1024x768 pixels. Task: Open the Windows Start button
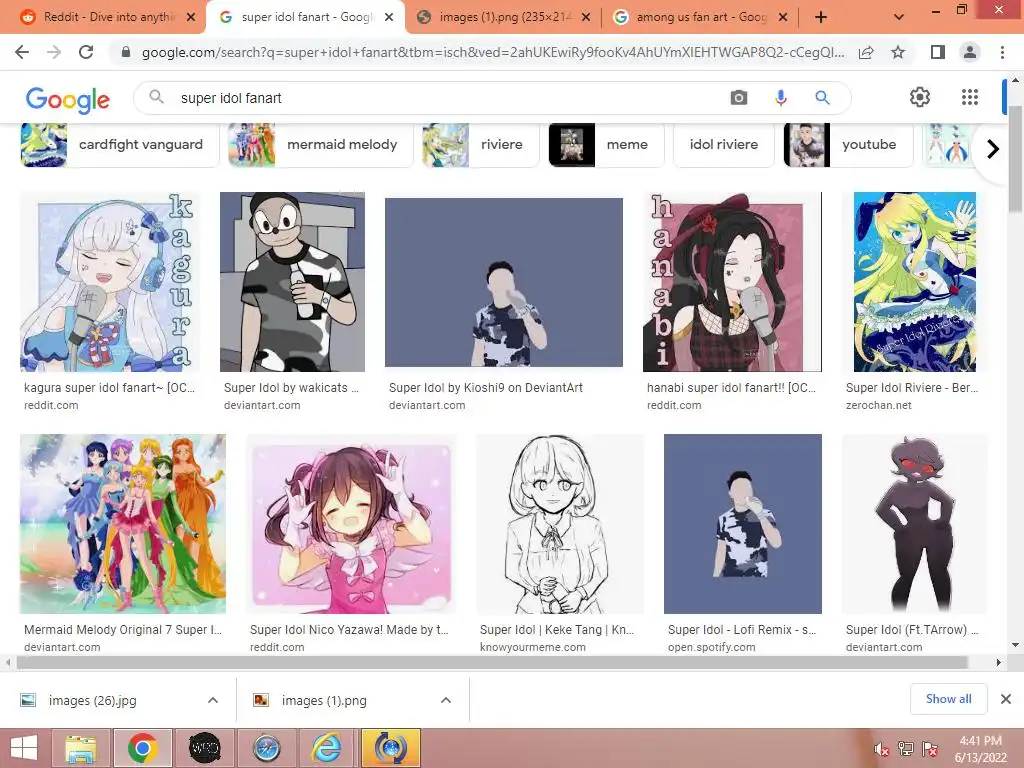24,748
